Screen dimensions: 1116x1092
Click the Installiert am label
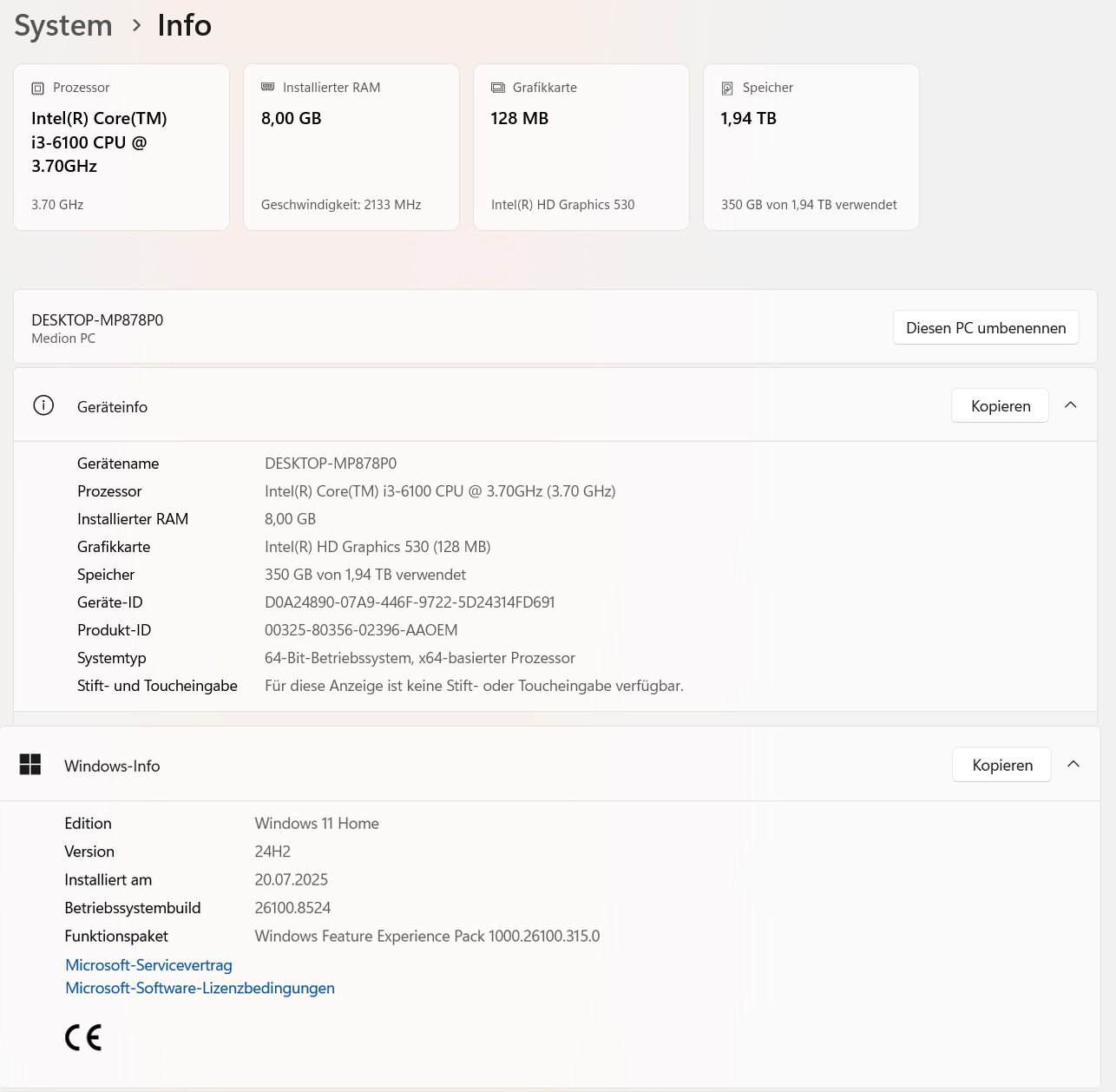[108, 879]
